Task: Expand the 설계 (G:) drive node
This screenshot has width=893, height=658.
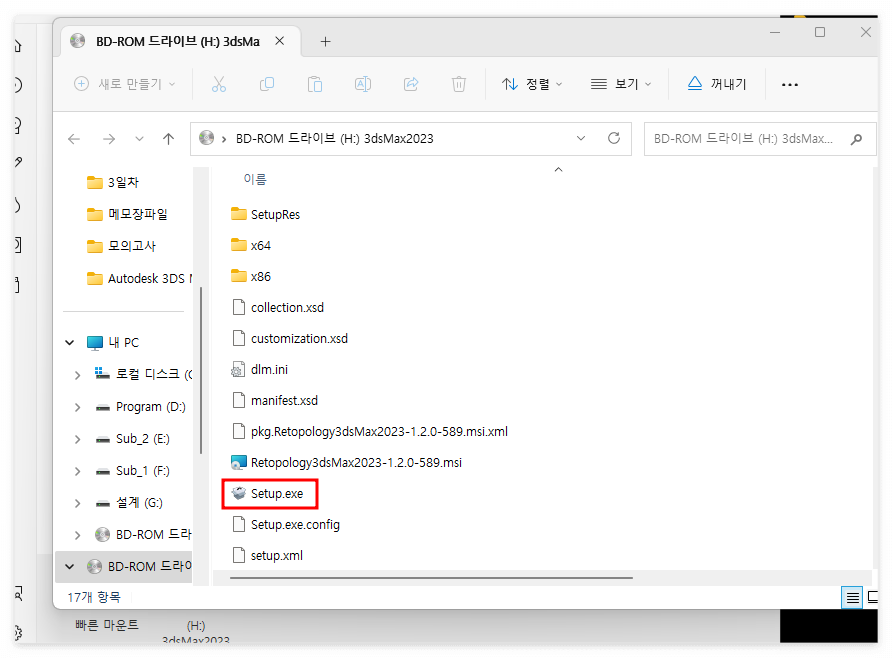Action: [77, 503]
